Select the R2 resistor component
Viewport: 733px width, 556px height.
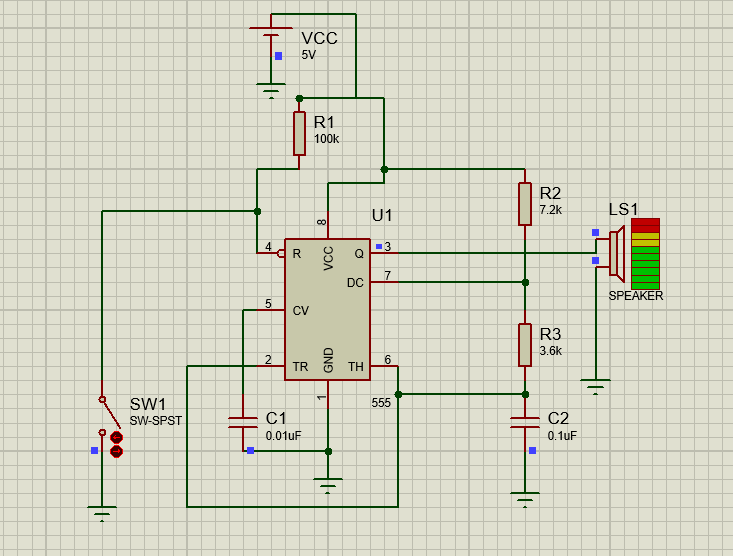(x=525, y=204)
